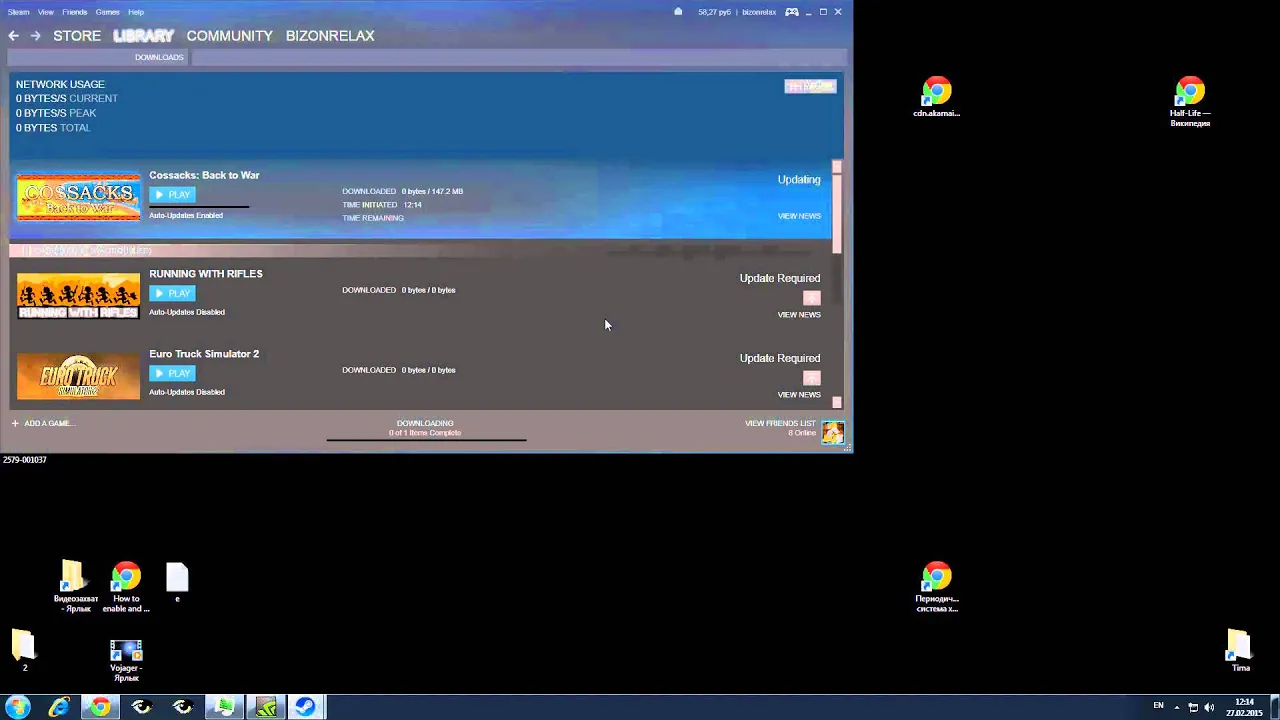The image size is (1280, 720).
Task: Play RUNNING WITH RIFLES
Action: click(172, 293)
